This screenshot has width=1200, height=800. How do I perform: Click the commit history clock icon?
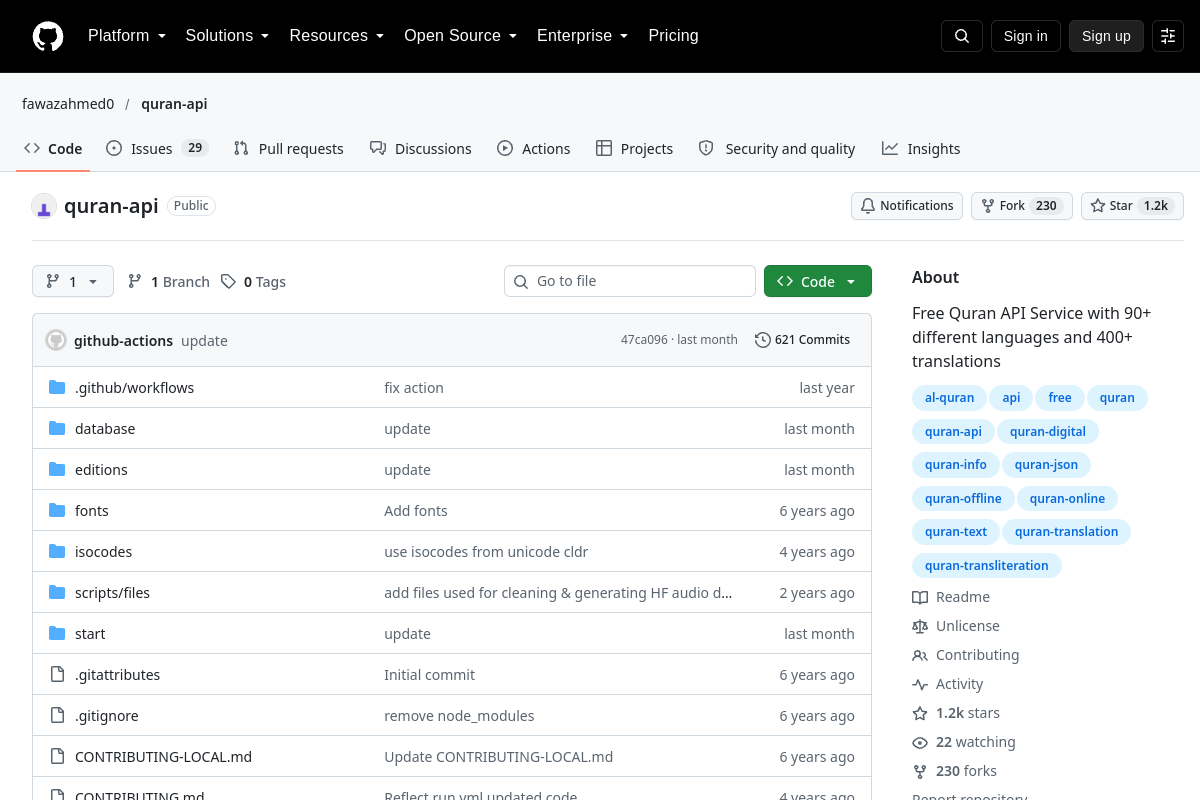pos(763,340)
